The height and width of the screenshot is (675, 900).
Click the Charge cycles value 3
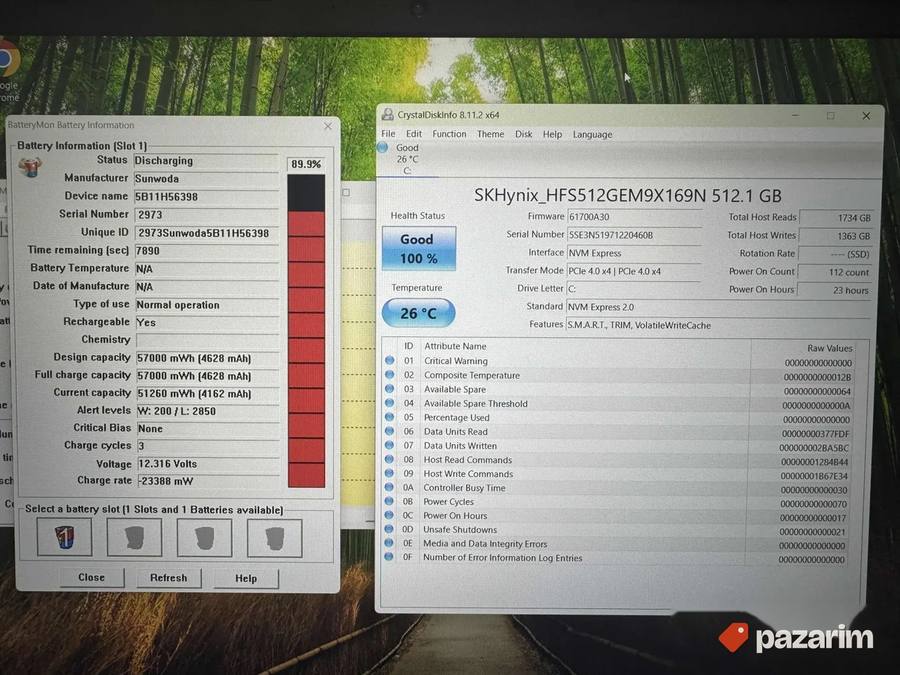tap(207, 446)
